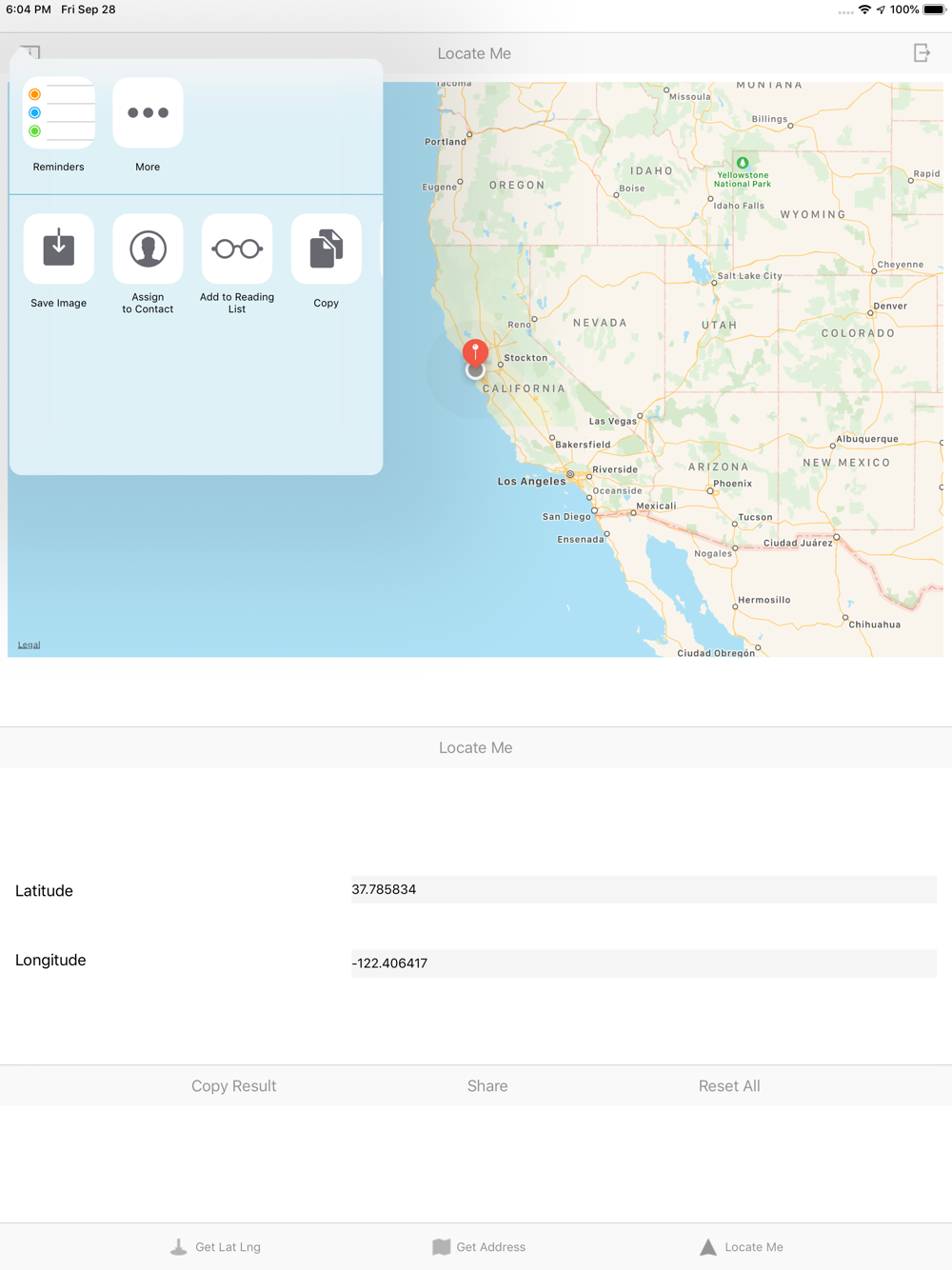
Task: Click the battery status icon
Action: click(934, 10)
